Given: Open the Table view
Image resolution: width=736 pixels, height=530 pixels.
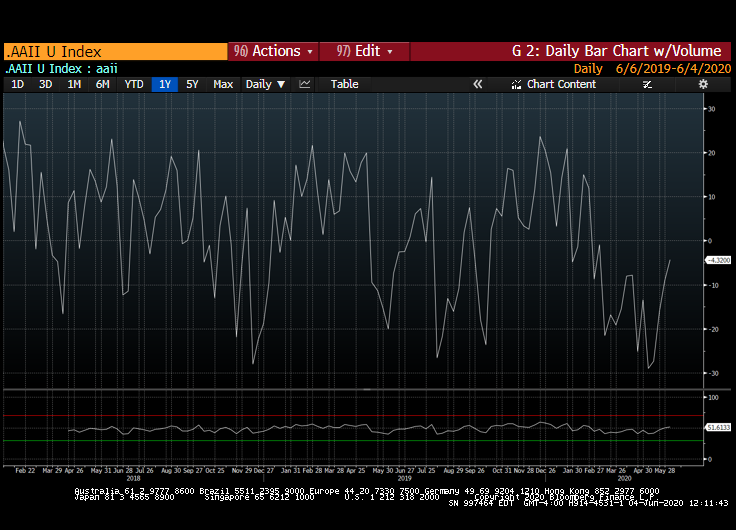Looking at the screenshot, I should tap(344, 84).
